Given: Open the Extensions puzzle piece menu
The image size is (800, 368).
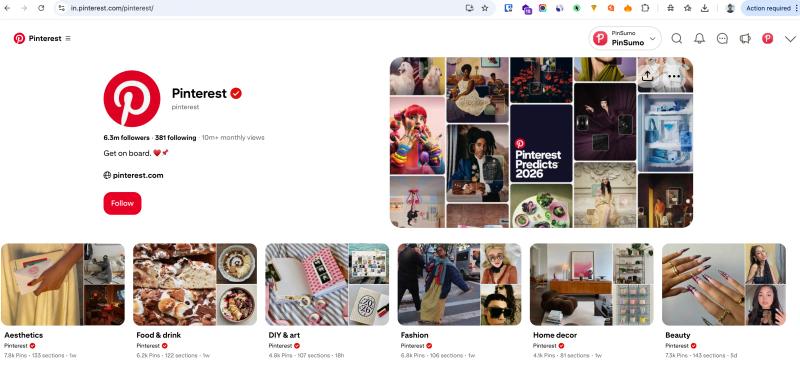Looking at the screenshot, I should (645, 8).
